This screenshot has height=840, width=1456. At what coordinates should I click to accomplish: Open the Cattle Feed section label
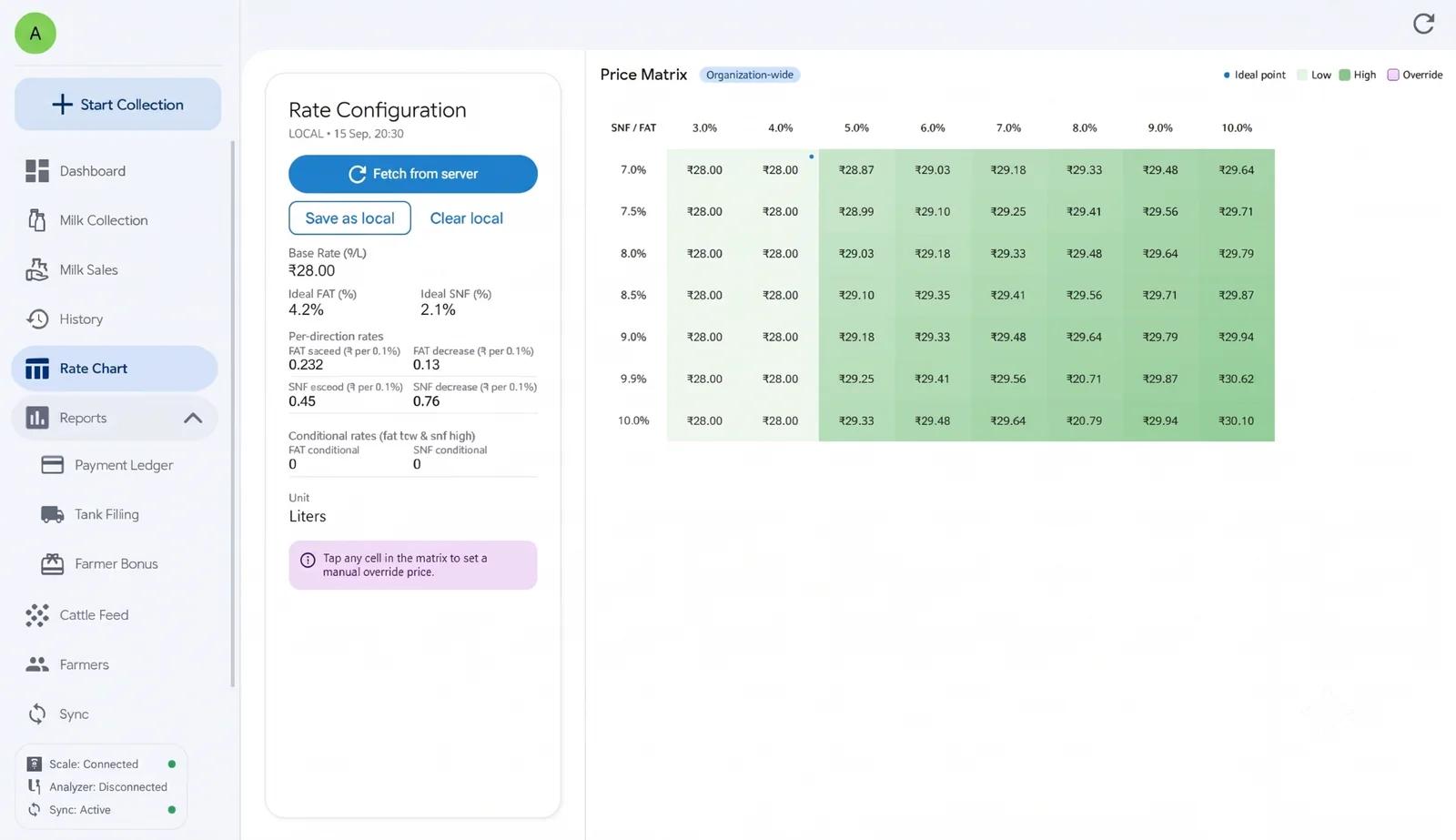pos(95,615)
